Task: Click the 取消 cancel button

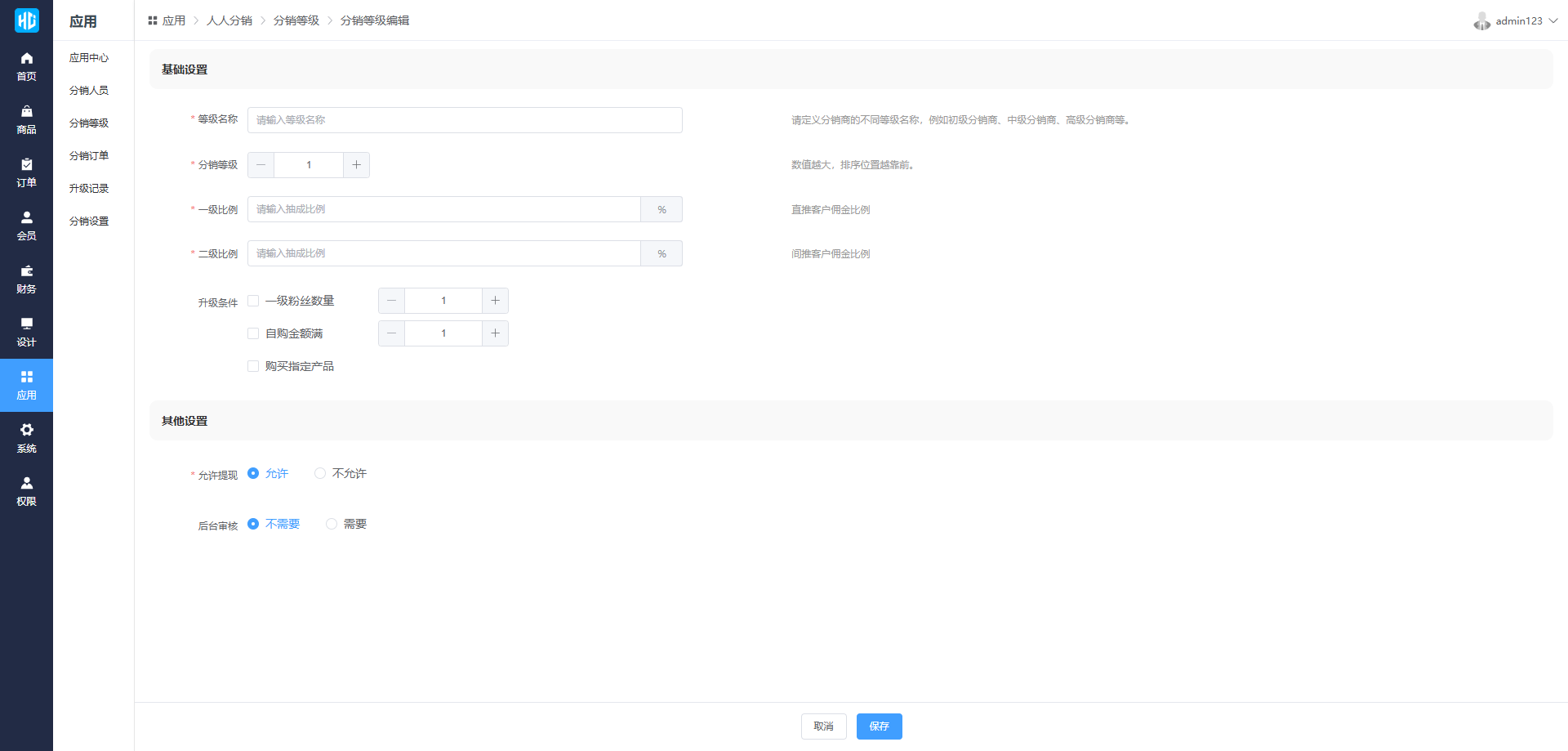Action: pyautogui.click(x=823, y=726)
